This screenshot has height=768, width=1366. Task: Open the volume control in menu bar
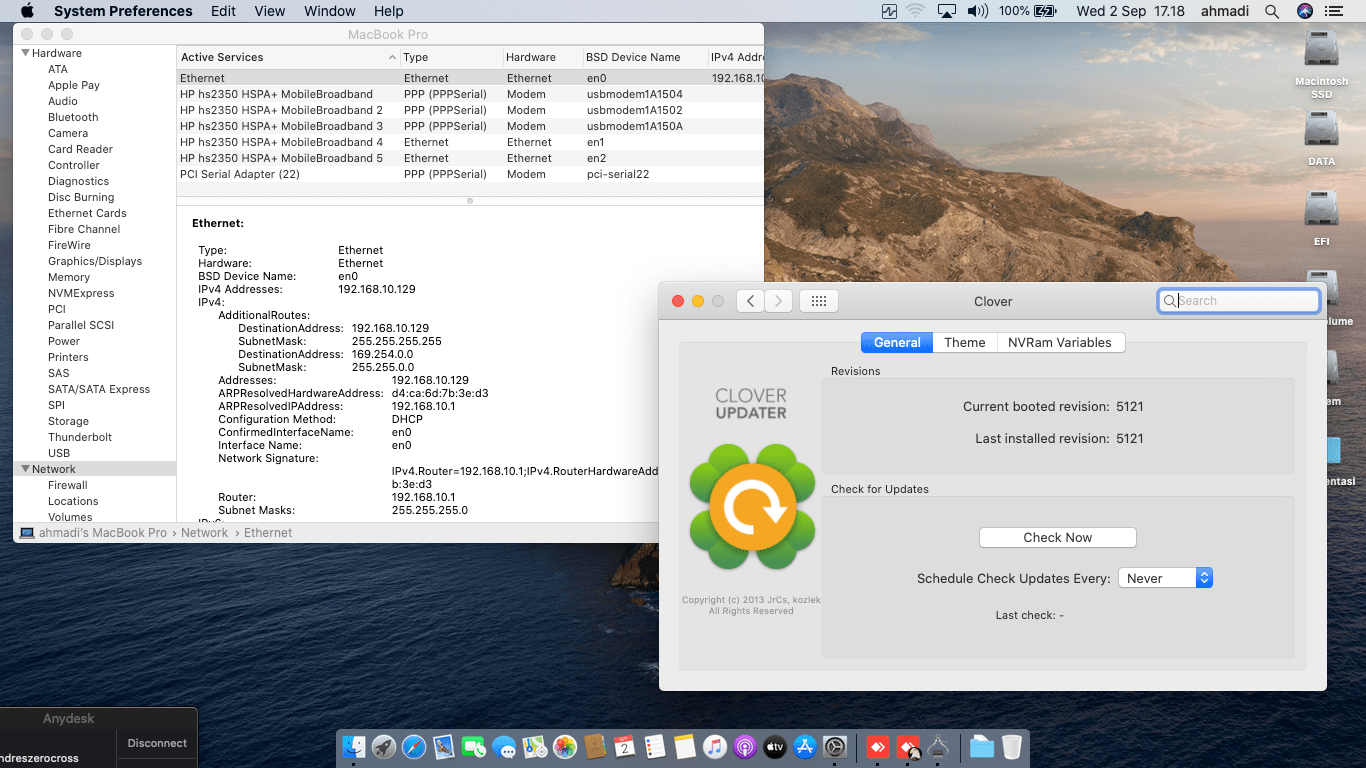coord(978,11)
